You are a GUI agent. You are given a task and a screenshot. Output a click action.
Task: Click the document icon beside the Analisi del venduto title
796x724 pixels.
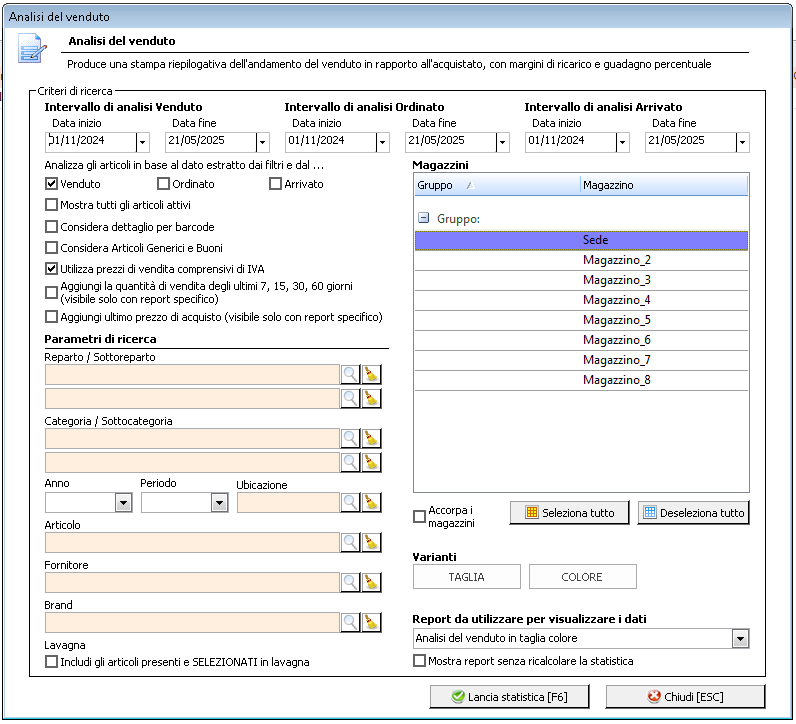pos(32,48)
